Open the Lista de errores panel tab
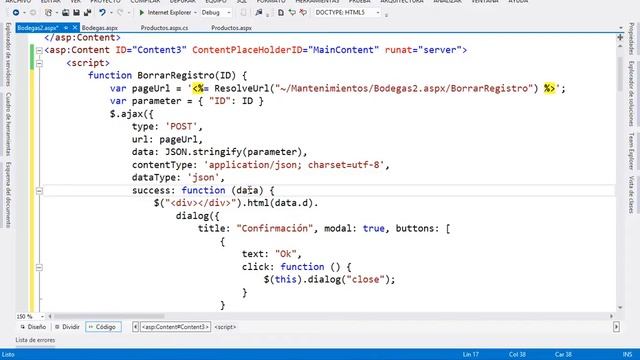The height and width of the screenshot is (360, 640). point(35,340)
